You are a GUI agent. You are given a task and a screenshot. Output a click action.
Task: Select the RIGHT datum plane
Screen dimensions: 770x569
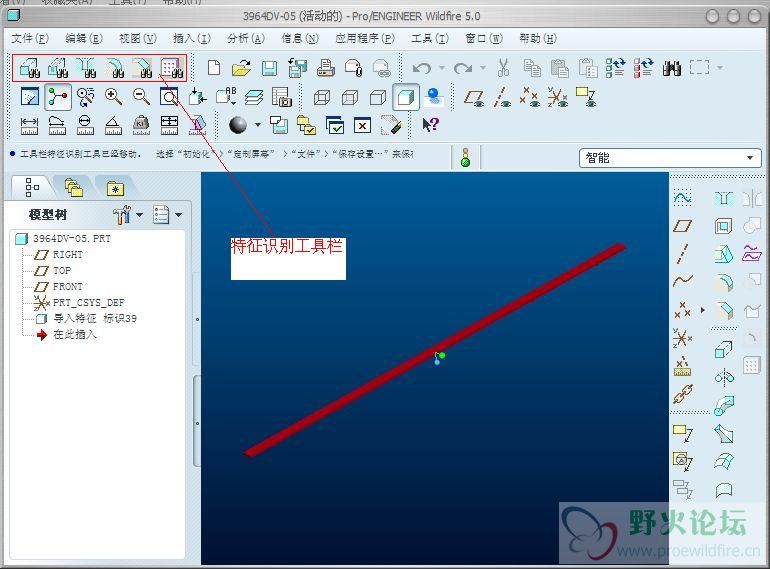coord(68,255)
